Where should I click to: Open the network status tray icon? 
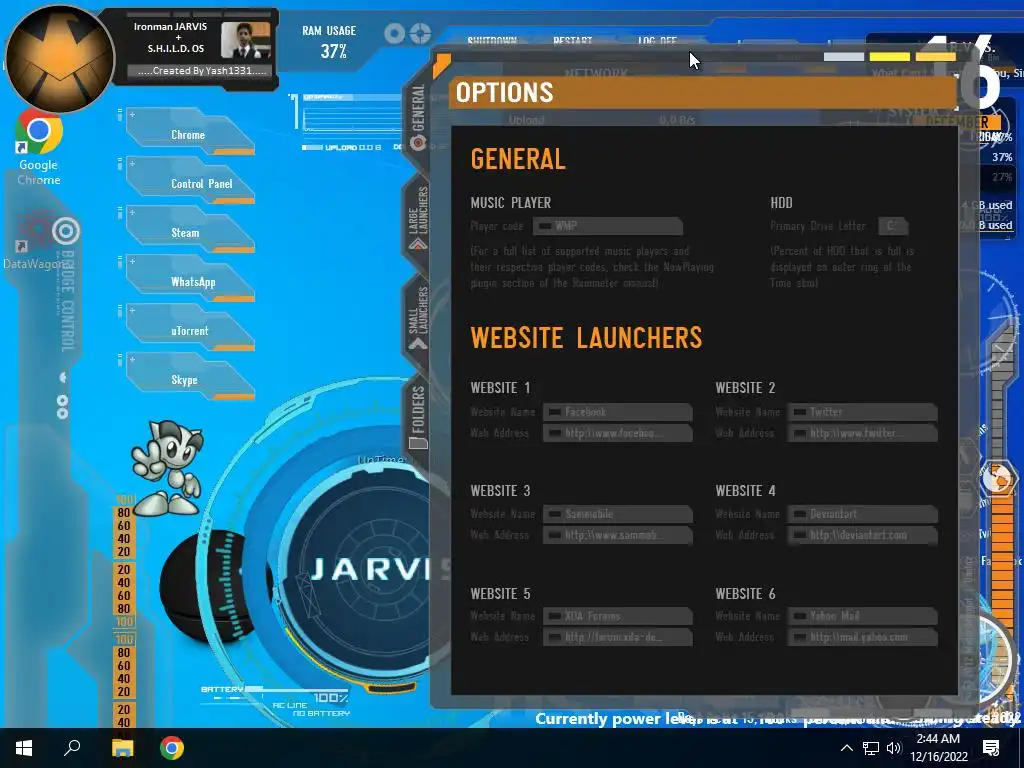pyautogui.click(x=871, y=748)
